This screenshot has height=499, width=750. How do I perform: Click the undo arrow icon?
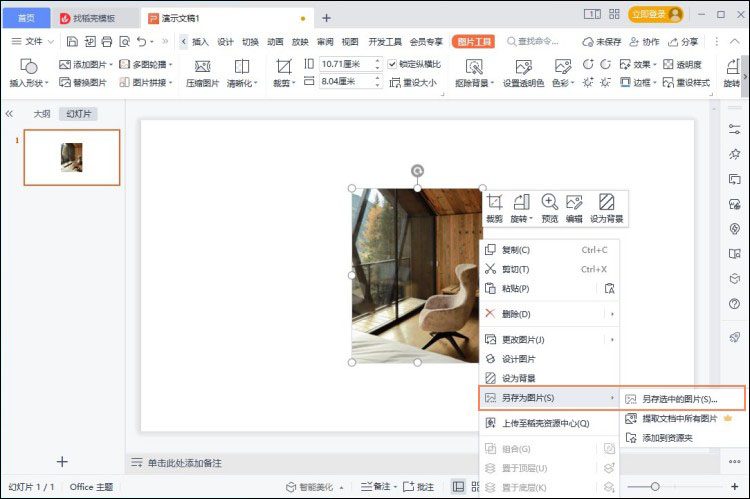142,42
